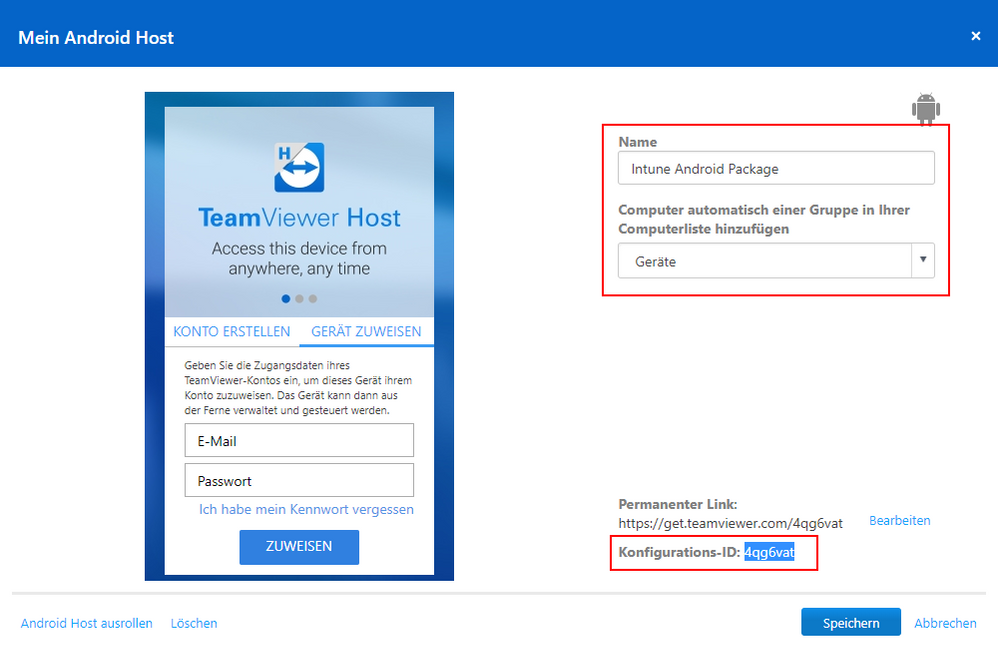Click the 'TeamViewer Host' heading text

point(299,218)
